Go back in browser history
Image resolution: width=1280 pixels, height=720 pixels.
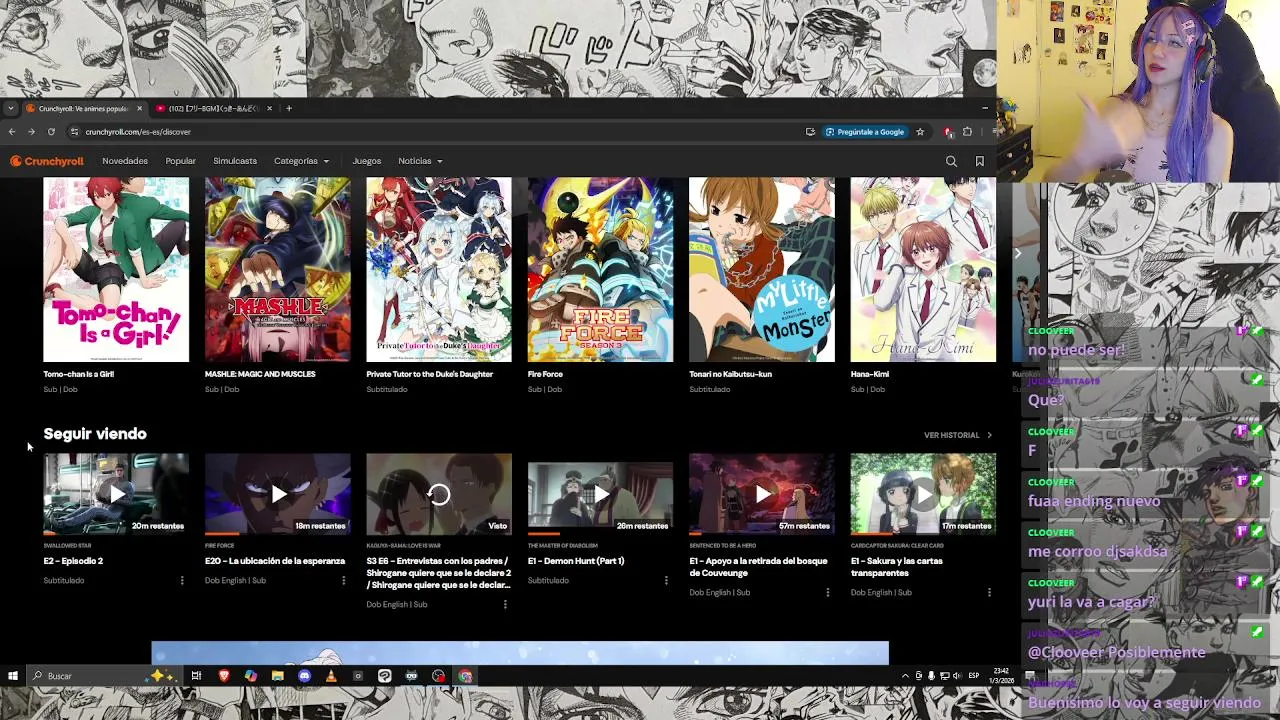pos(12,132)
